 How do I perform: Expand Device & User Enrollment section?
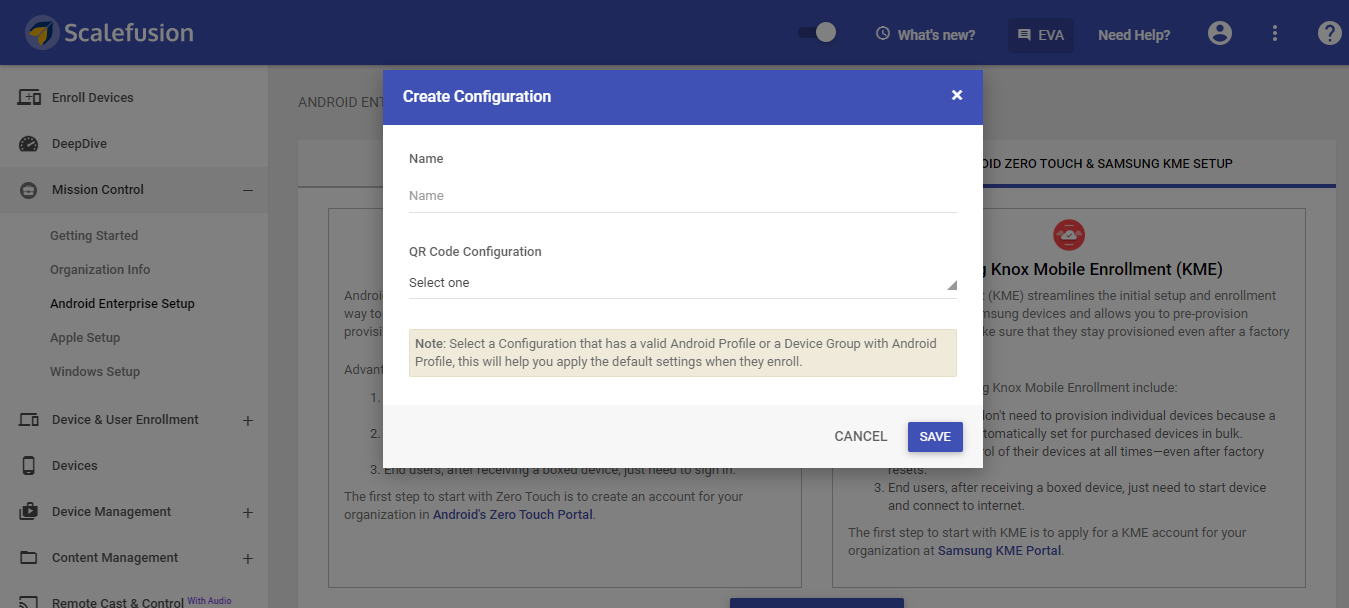click(x=248, y=420)
